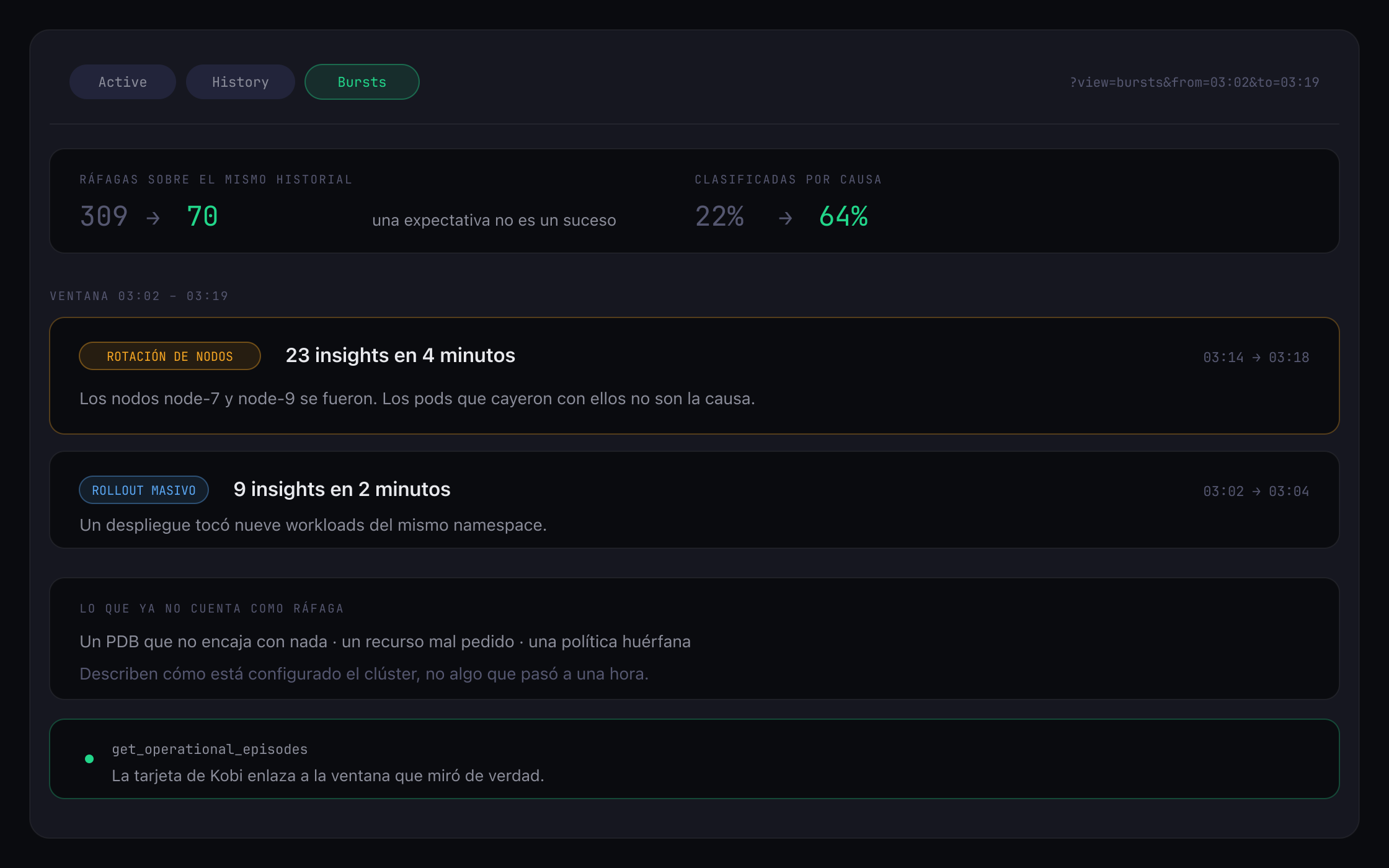This screenshot has width=1389, height=868.
Task: Click the node-7 y node-9 description line
Action: point(417,398)
